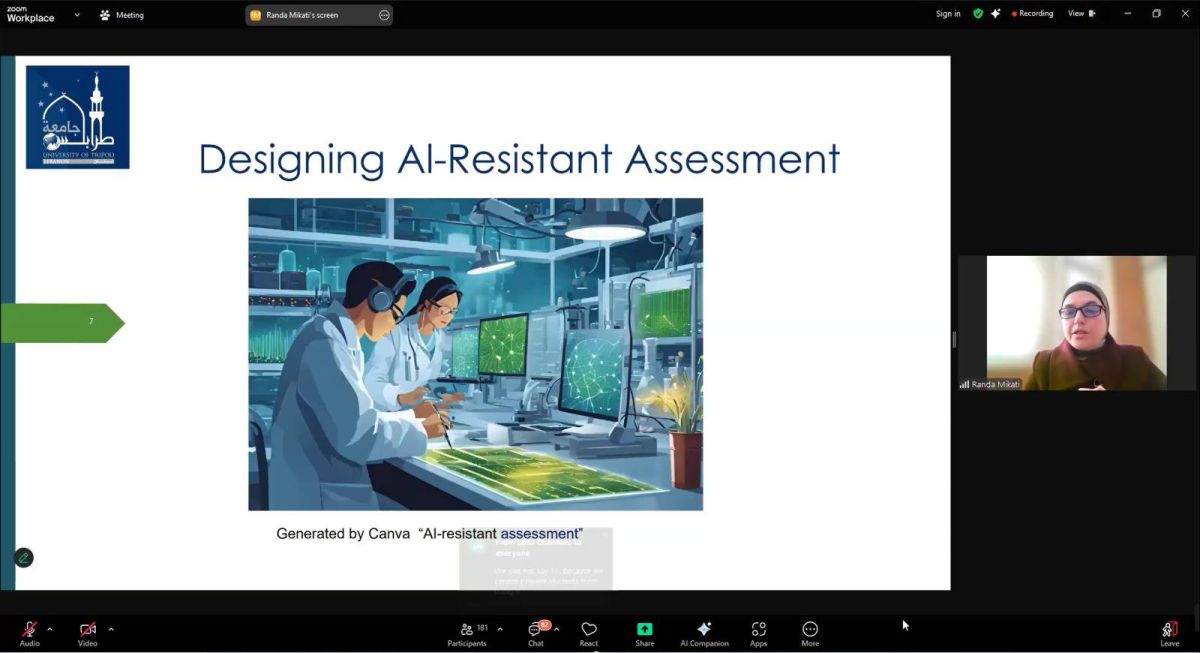
Task: Open the Participants panel
Action: pos(467,631)
